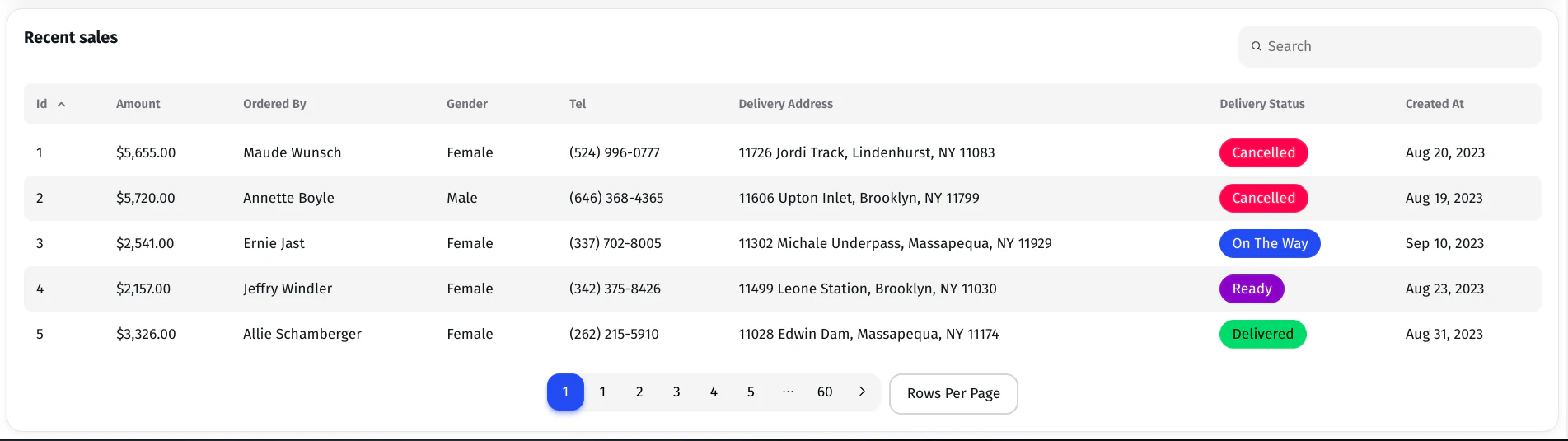Click the search magnifier icon
Screen dimensions: 1568x441
point(1257,46)
